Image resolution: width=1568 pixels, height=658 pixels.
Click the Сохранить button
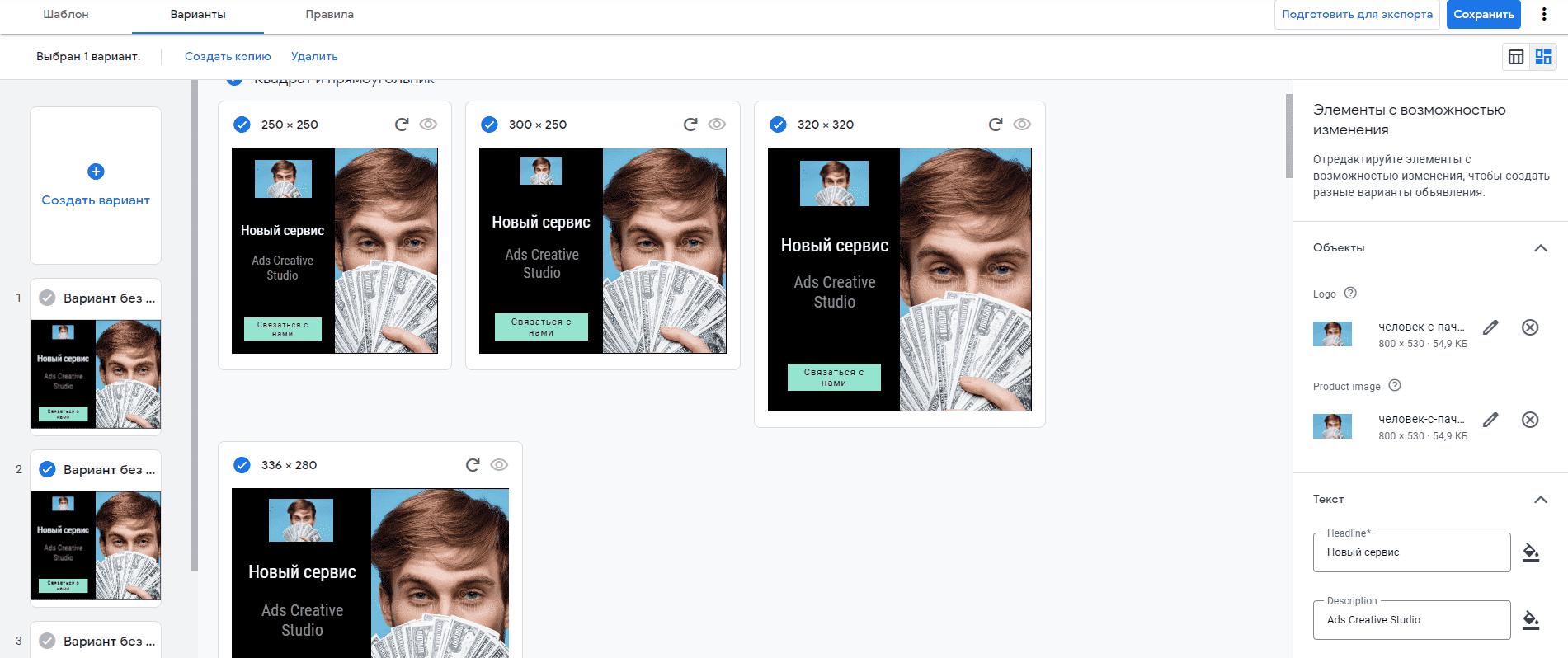(x=1484, y=14)
